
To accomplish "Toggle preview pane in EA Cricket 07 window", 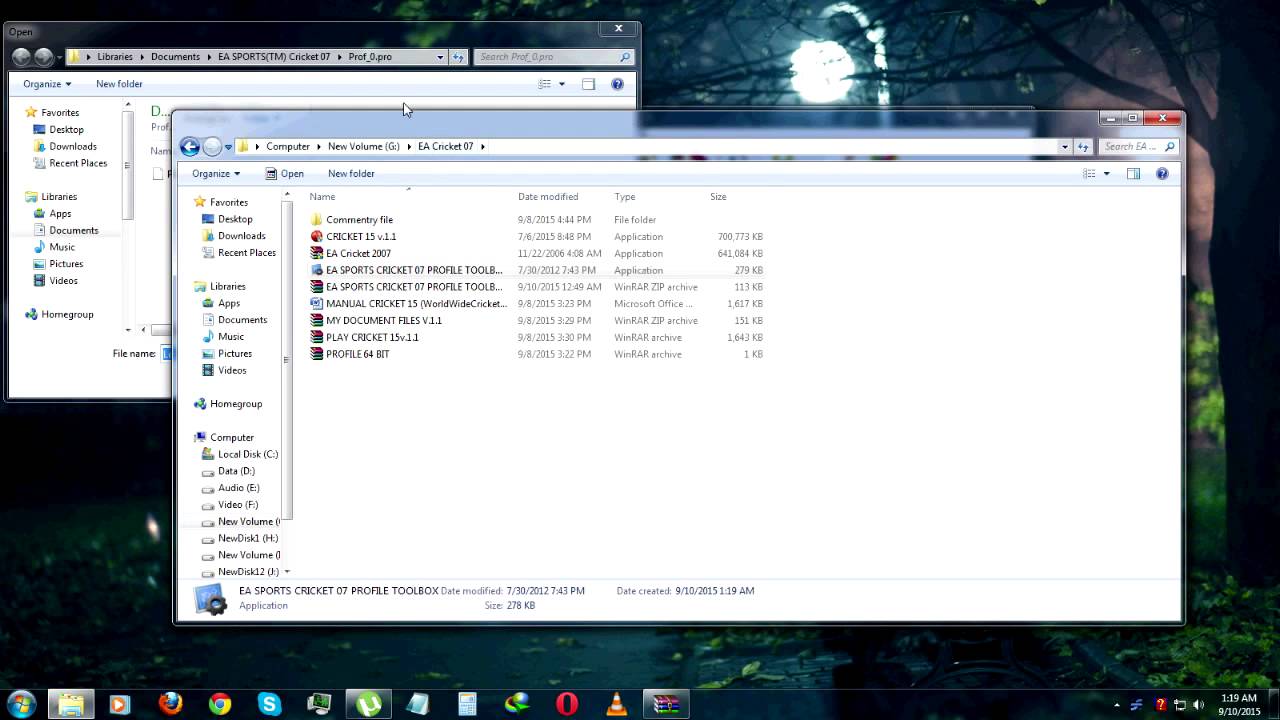I will 1133,174.
